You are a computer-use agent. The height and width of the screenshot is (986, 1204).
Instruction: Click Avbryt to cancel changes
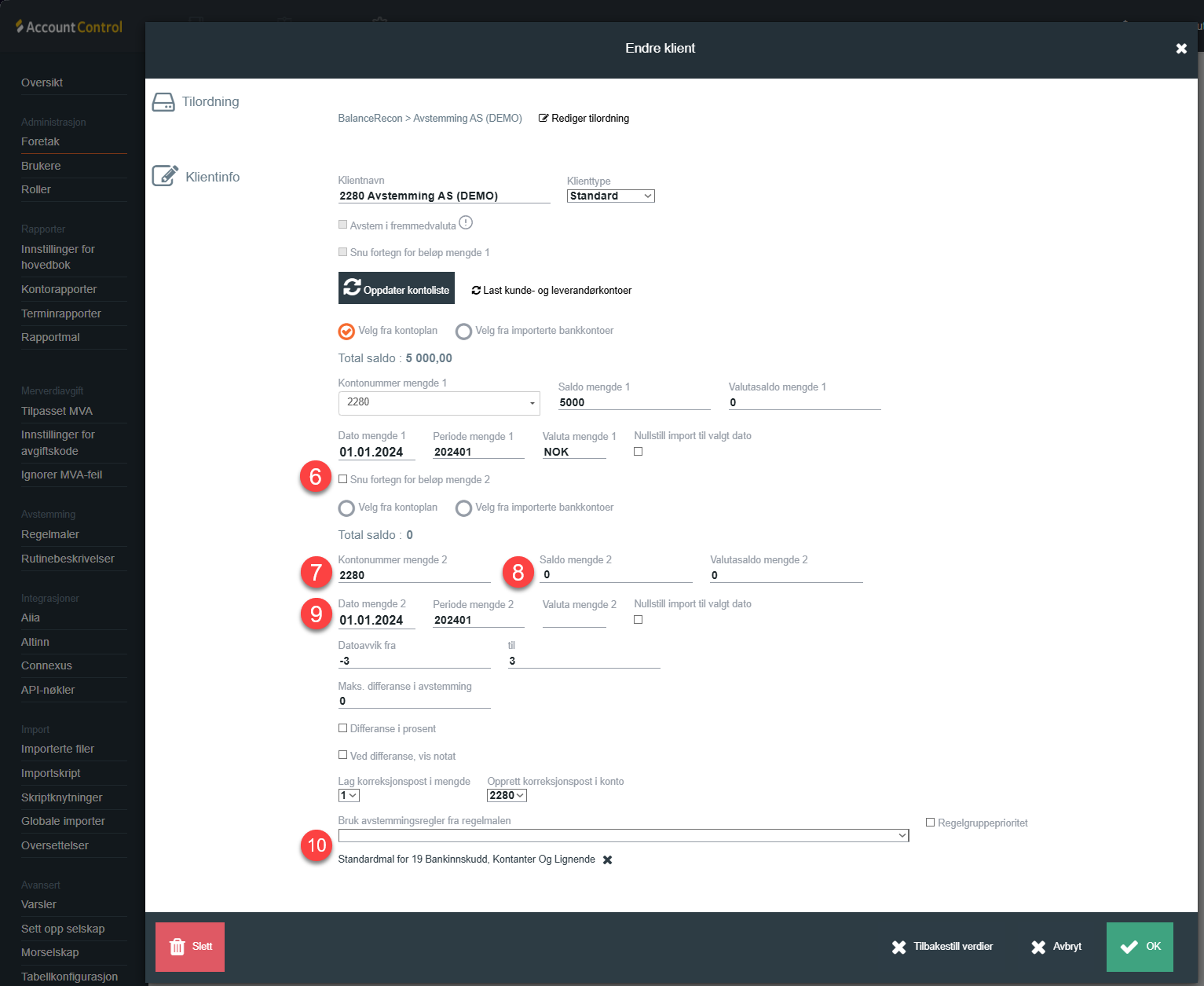(1056, 947)
